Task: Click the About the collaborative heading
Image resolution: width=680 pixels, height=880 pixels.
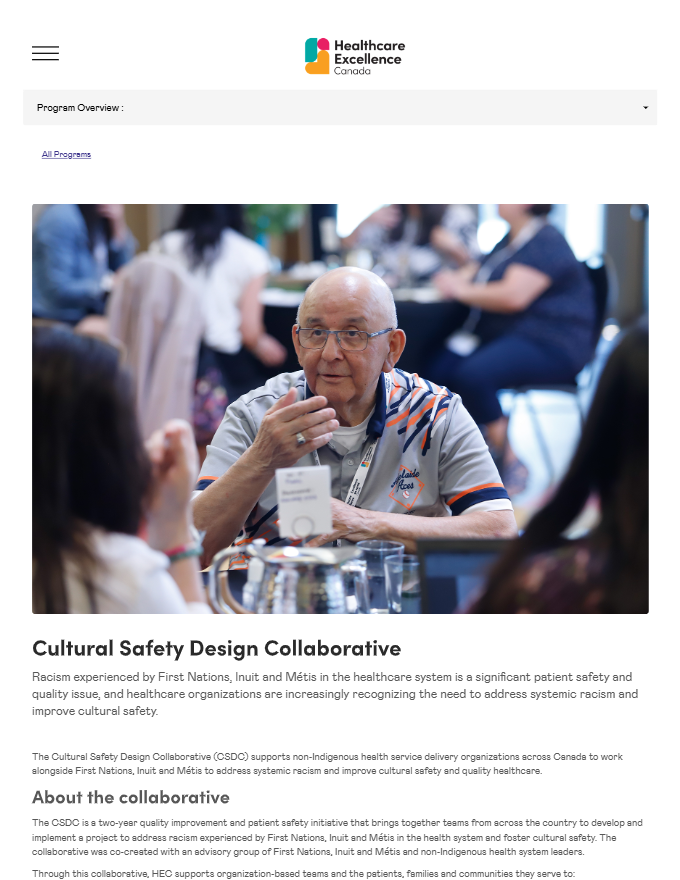Action: (131, 797)
